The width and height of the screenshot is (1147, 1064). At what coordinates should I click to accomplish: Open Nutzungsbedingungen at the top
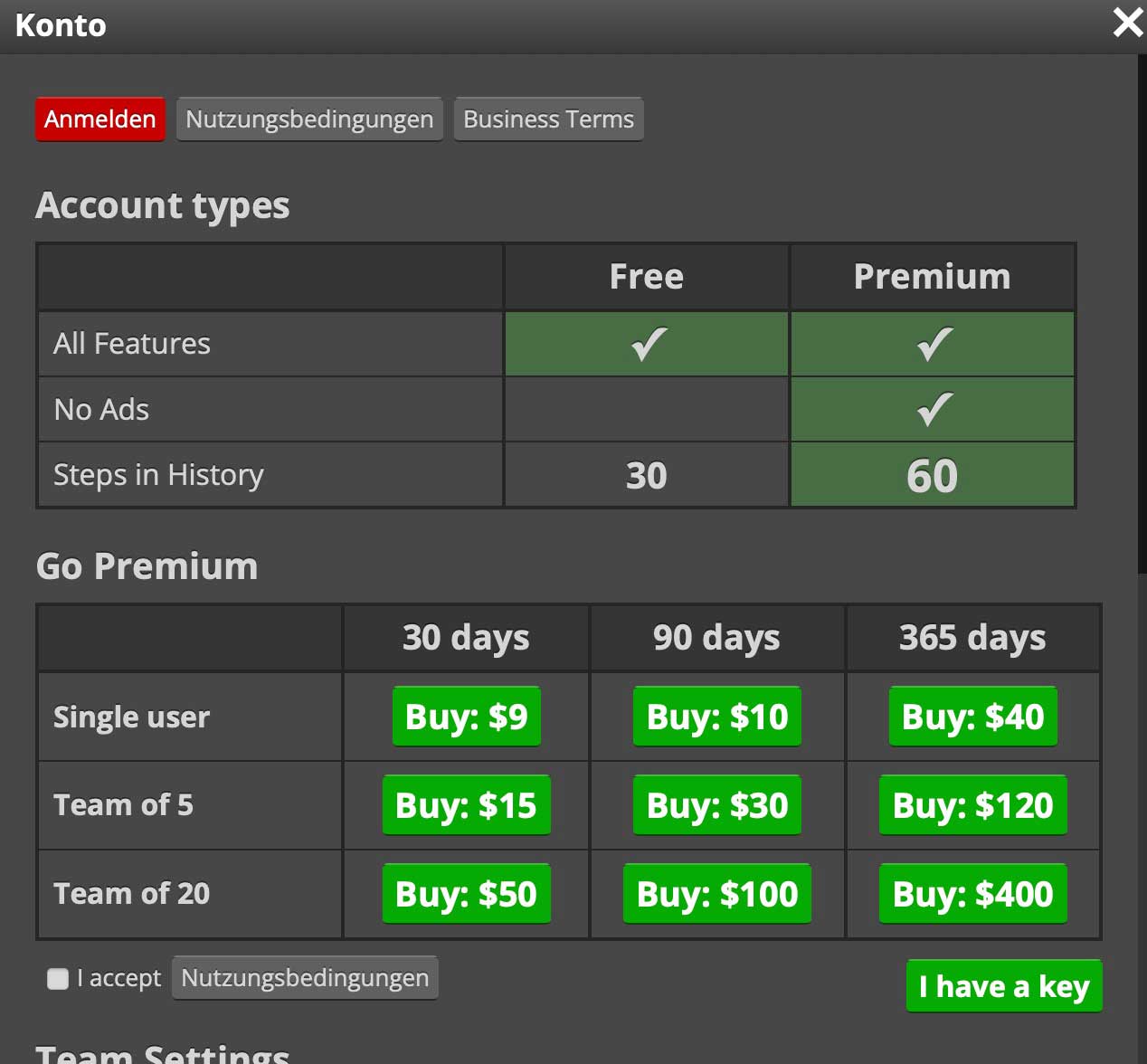[309, 119]
